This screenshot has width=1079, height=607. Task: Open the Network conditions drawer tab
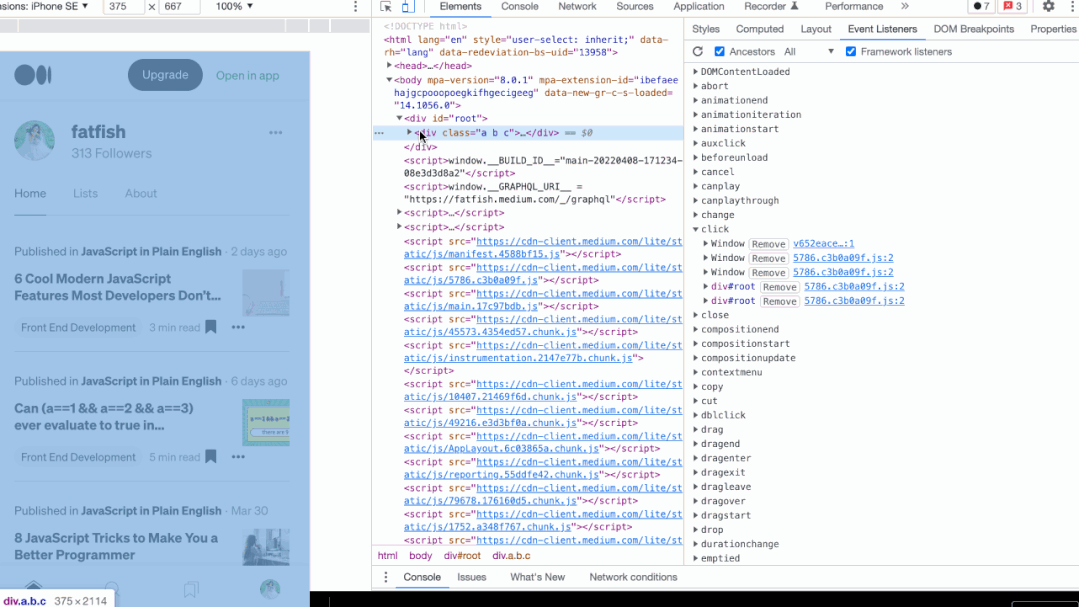633,577
